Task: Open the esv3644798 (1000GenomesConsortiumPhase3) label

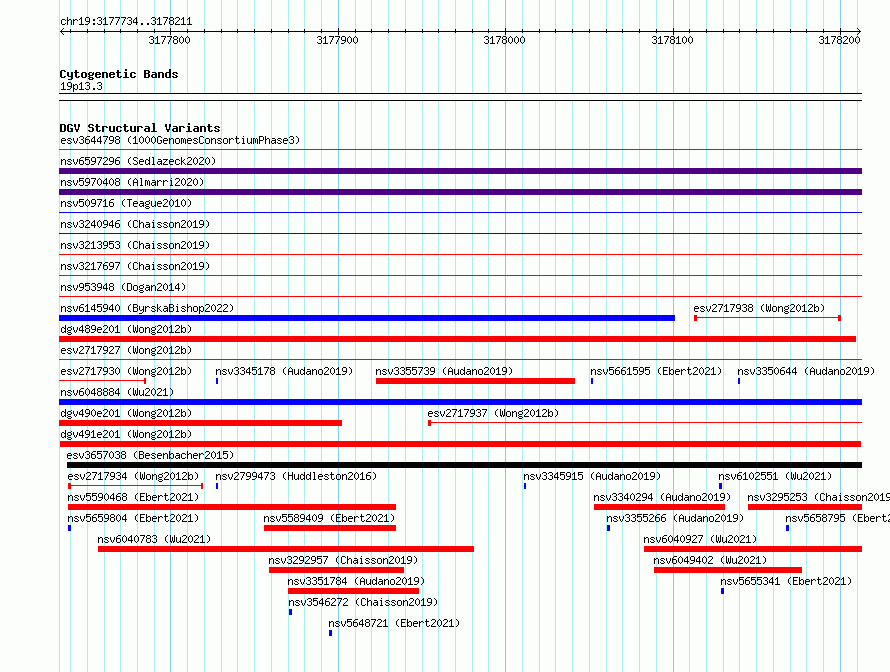Action: click(x=179, y=140)
